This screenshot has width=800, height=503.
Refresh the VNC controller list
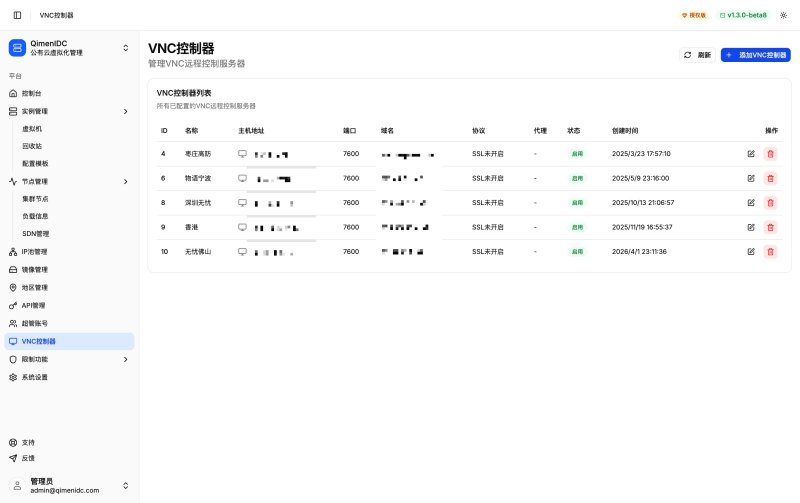[697, 55]
